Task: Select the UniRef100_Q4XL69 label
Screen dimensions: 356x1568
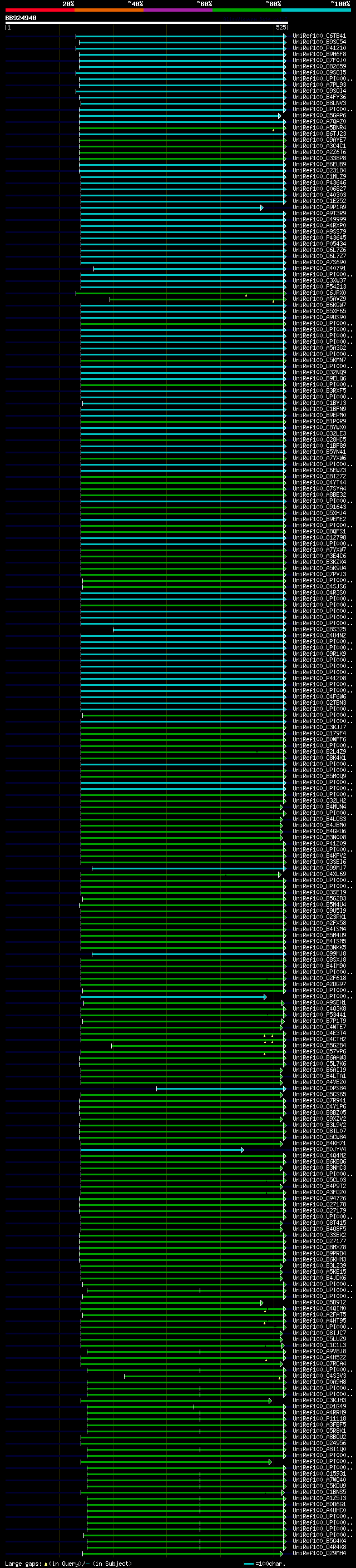Action: point(319,874)
